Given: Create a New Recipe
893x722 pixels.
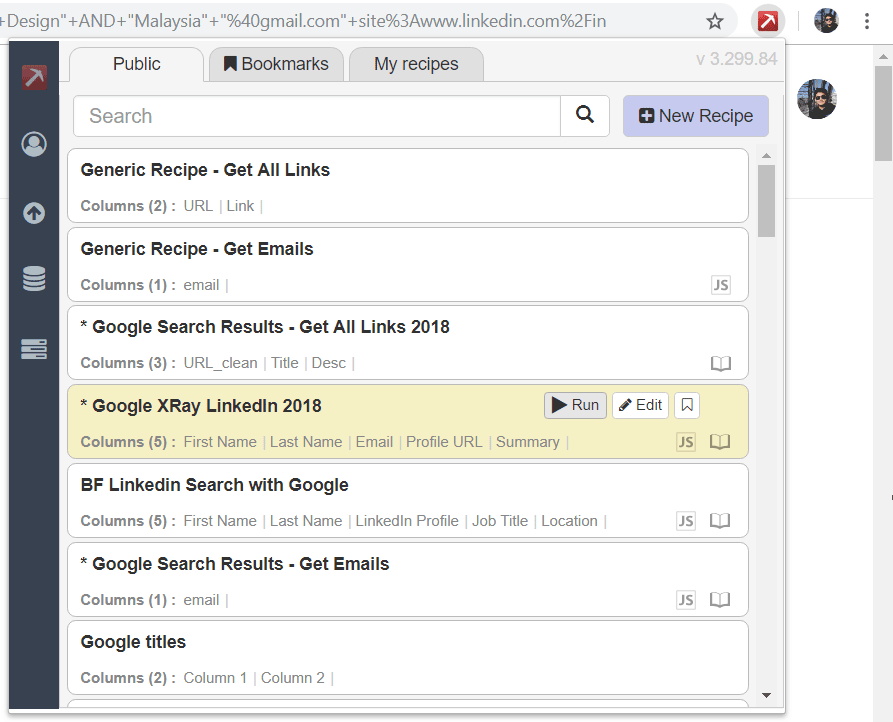Looking at the screenshot, I should pos(696,116).
